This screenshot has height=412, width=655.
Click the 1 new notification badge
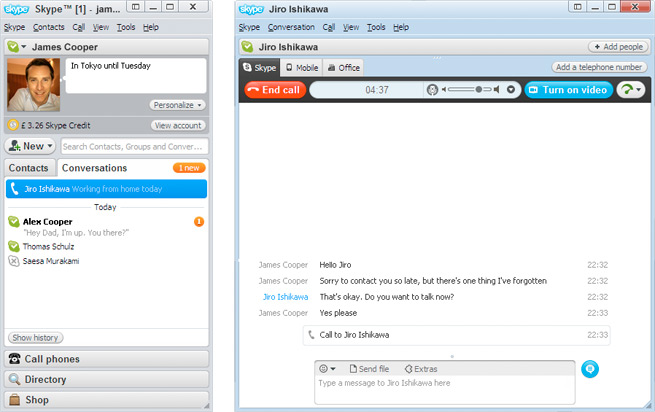[189, 168]
